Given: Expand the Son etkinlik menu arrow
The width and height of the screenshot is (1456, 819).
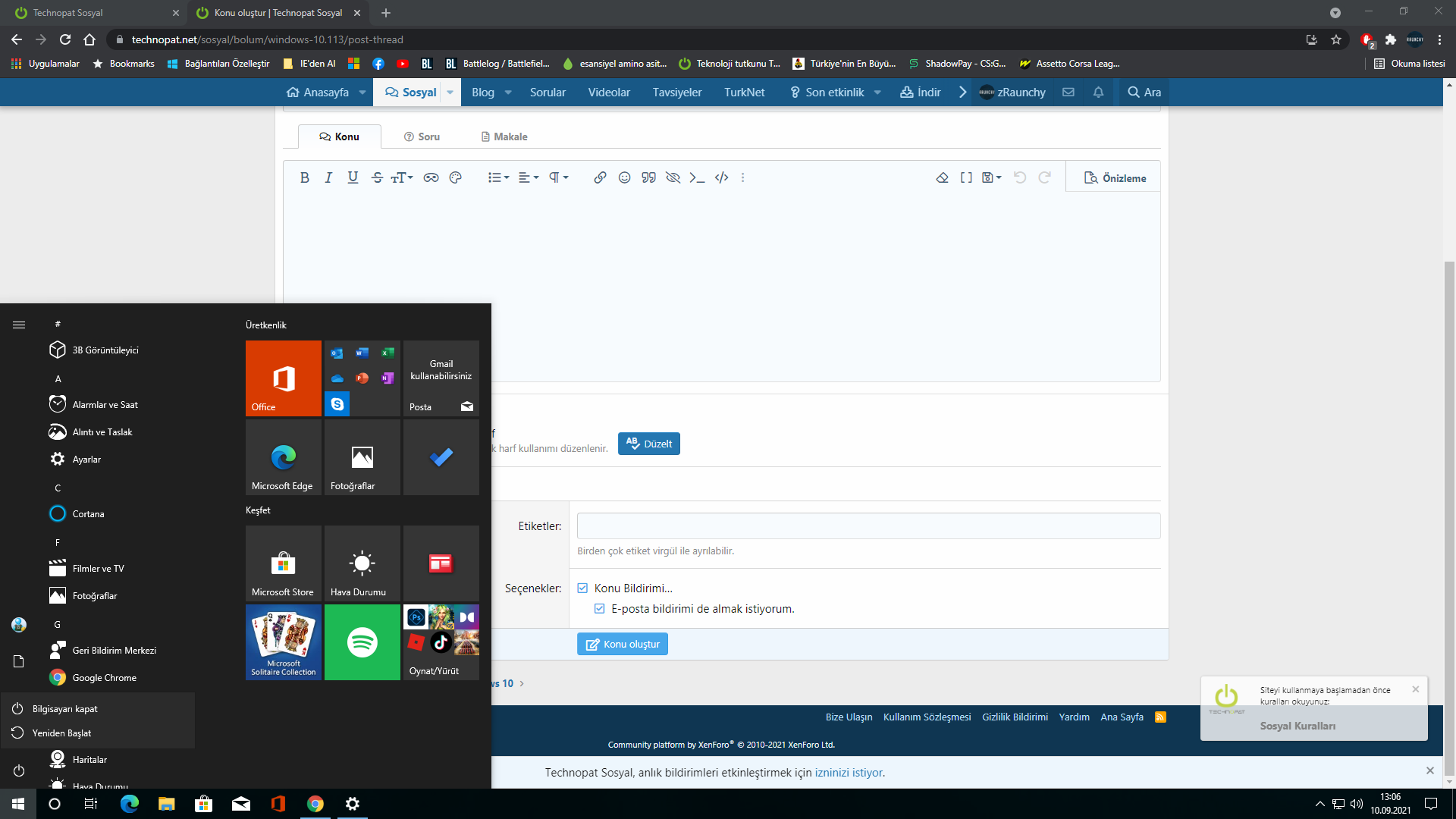Looking at the screenshot, I should tap(877, 93).
